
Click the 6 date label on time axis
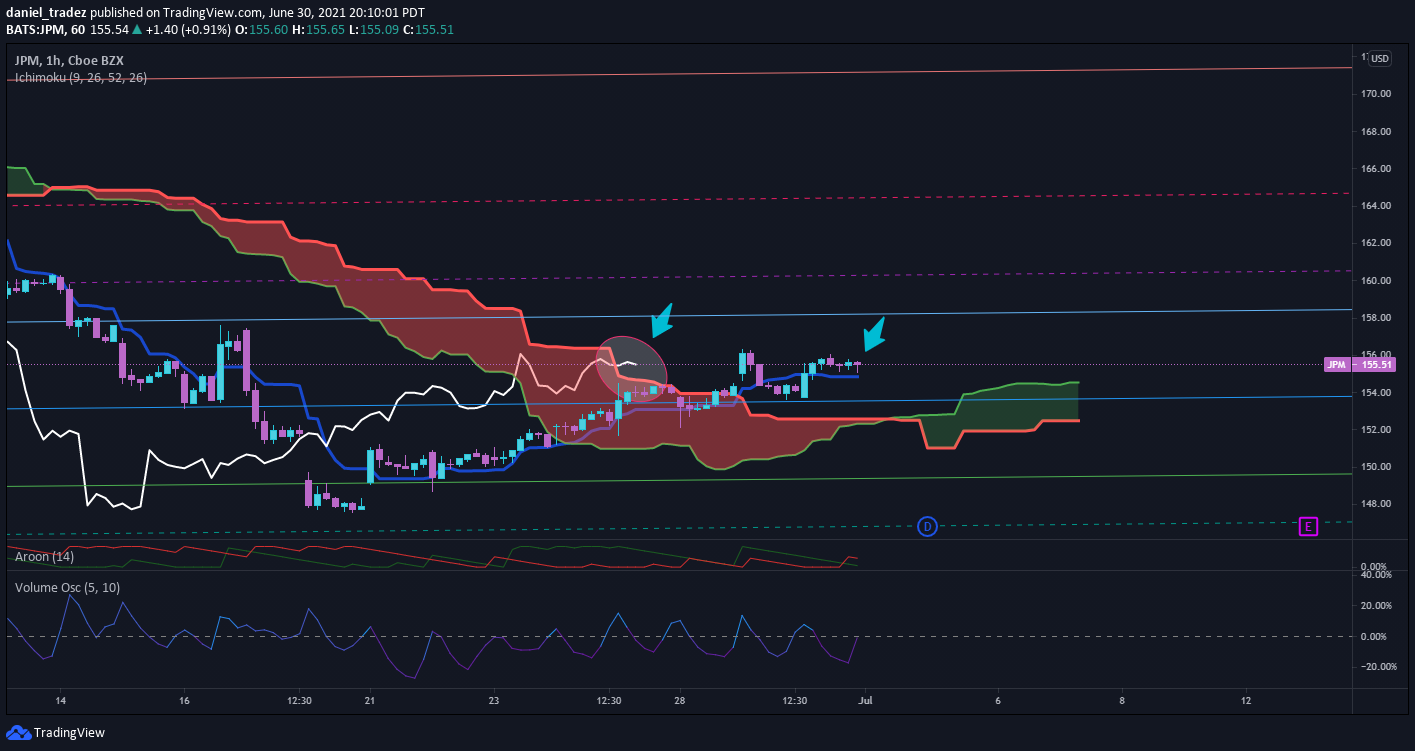998,700
